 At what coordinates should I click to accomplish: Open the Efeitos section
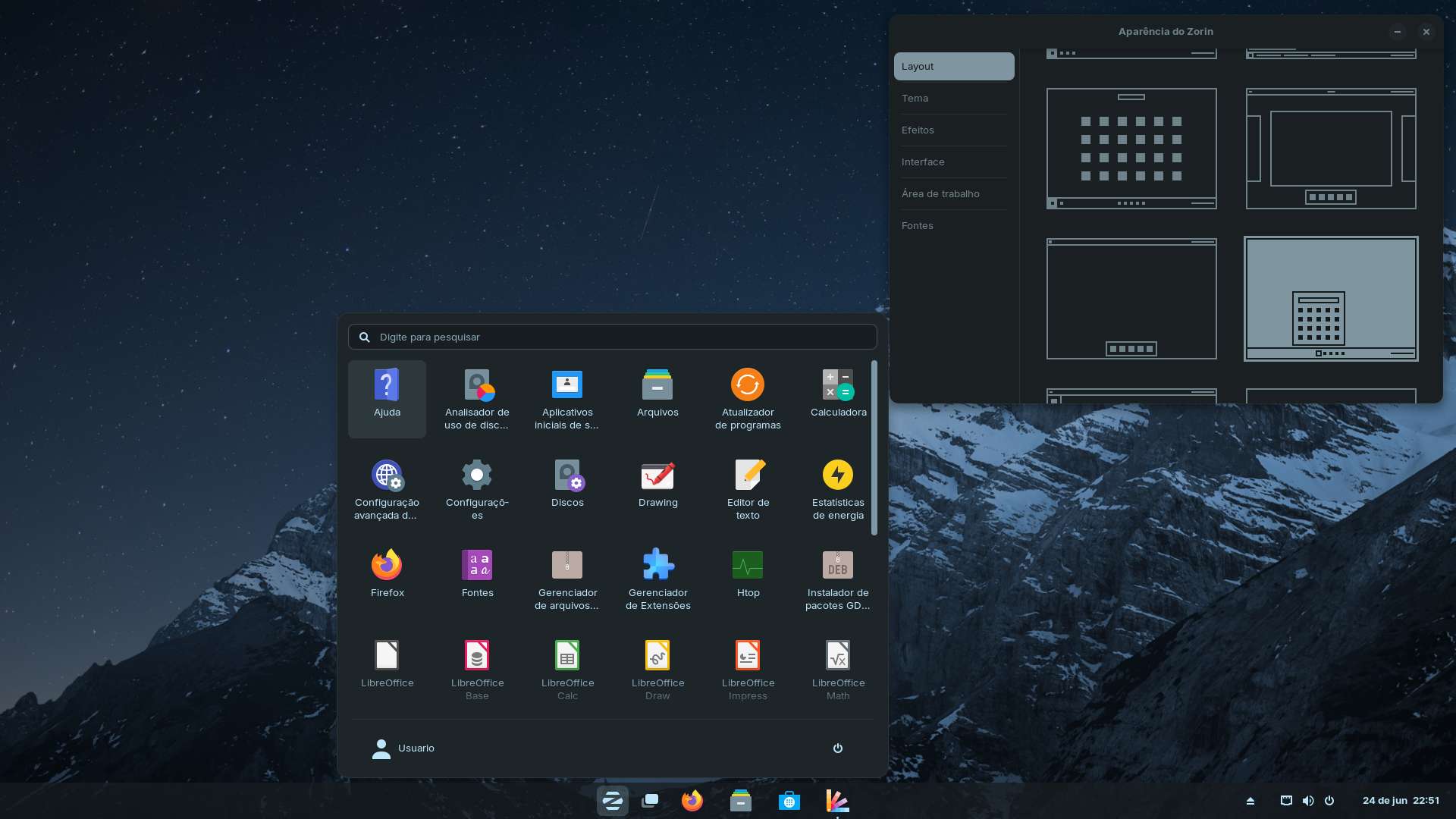[x=954, y=130]
